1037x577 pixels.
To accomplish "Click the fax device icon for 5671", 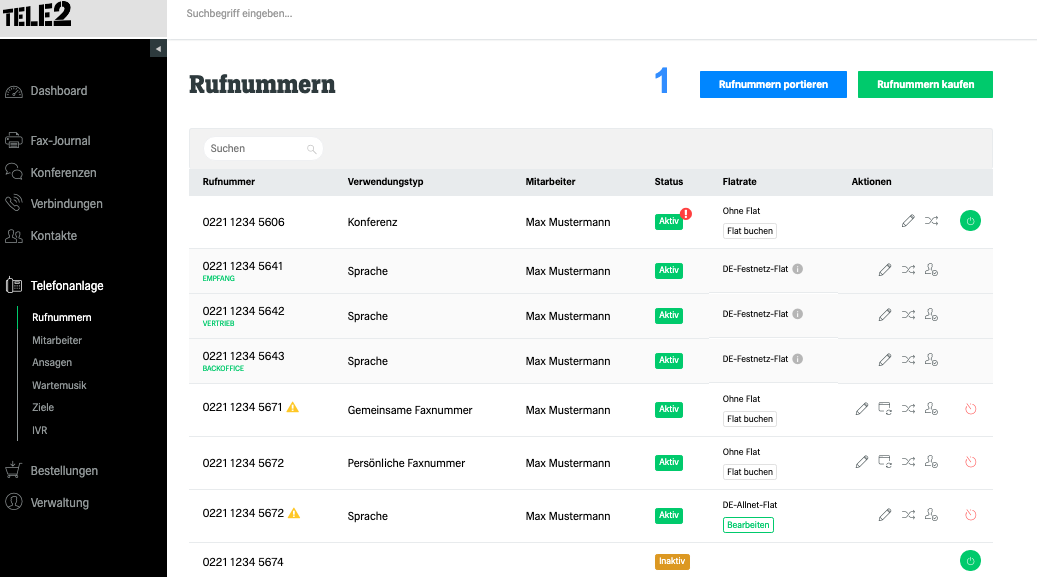I will [885, 408].
